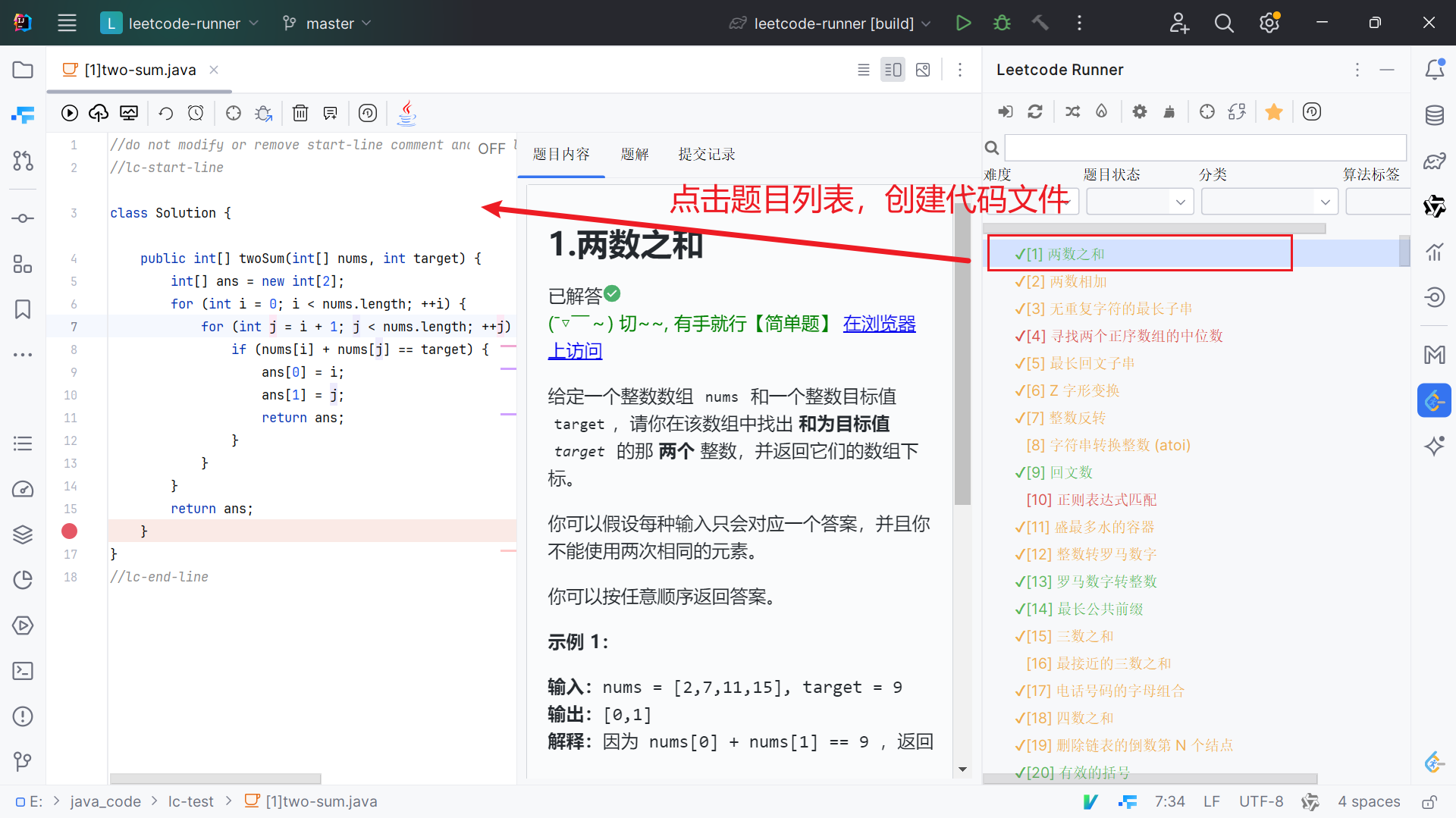This screenshot has height=818, width=1456.
Task: Select problem [2] 两数相加 in list
Action: click(x=1066, y=281)
